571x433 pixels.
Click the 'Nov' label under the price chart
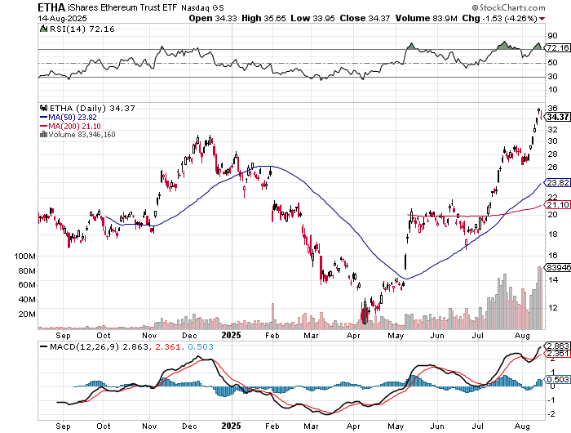pos(149,335)
